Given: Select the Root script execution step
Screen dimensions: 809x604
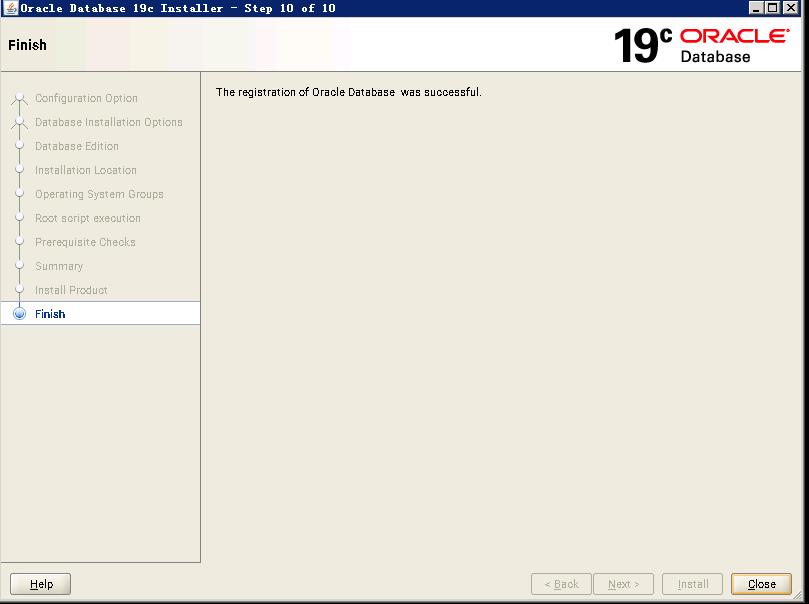Looking at the screenshot, I should pos(88,218).
